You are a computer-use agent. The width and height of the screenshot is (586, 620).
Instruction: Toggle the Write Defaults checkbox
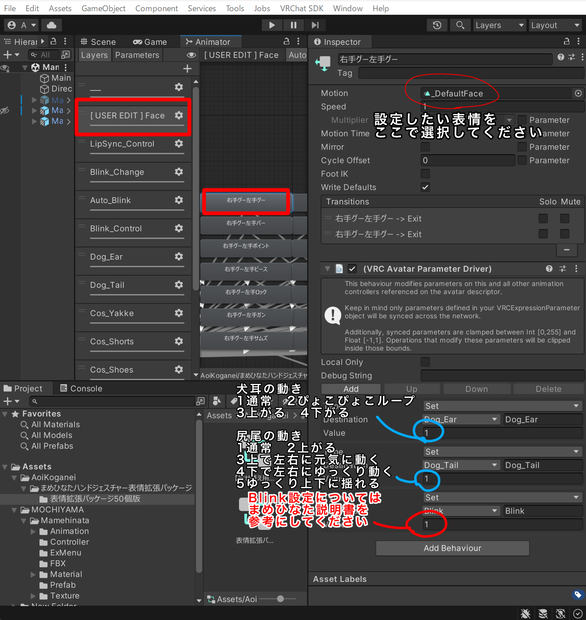[x=425, y=187]
